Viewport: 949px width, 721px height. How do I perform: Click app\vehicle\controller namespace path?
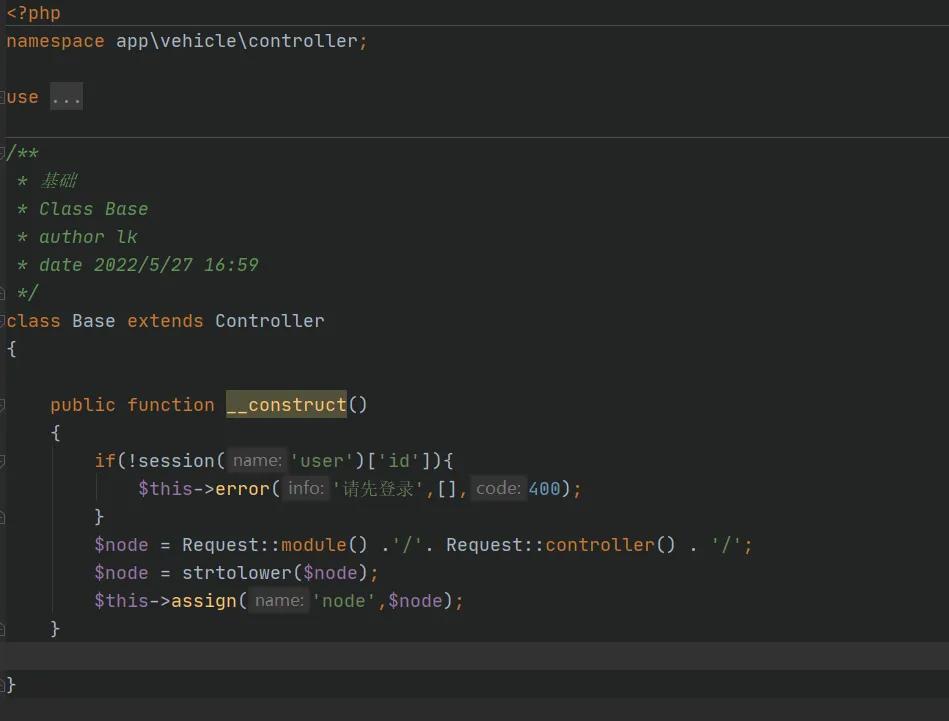tap(237, 41)
